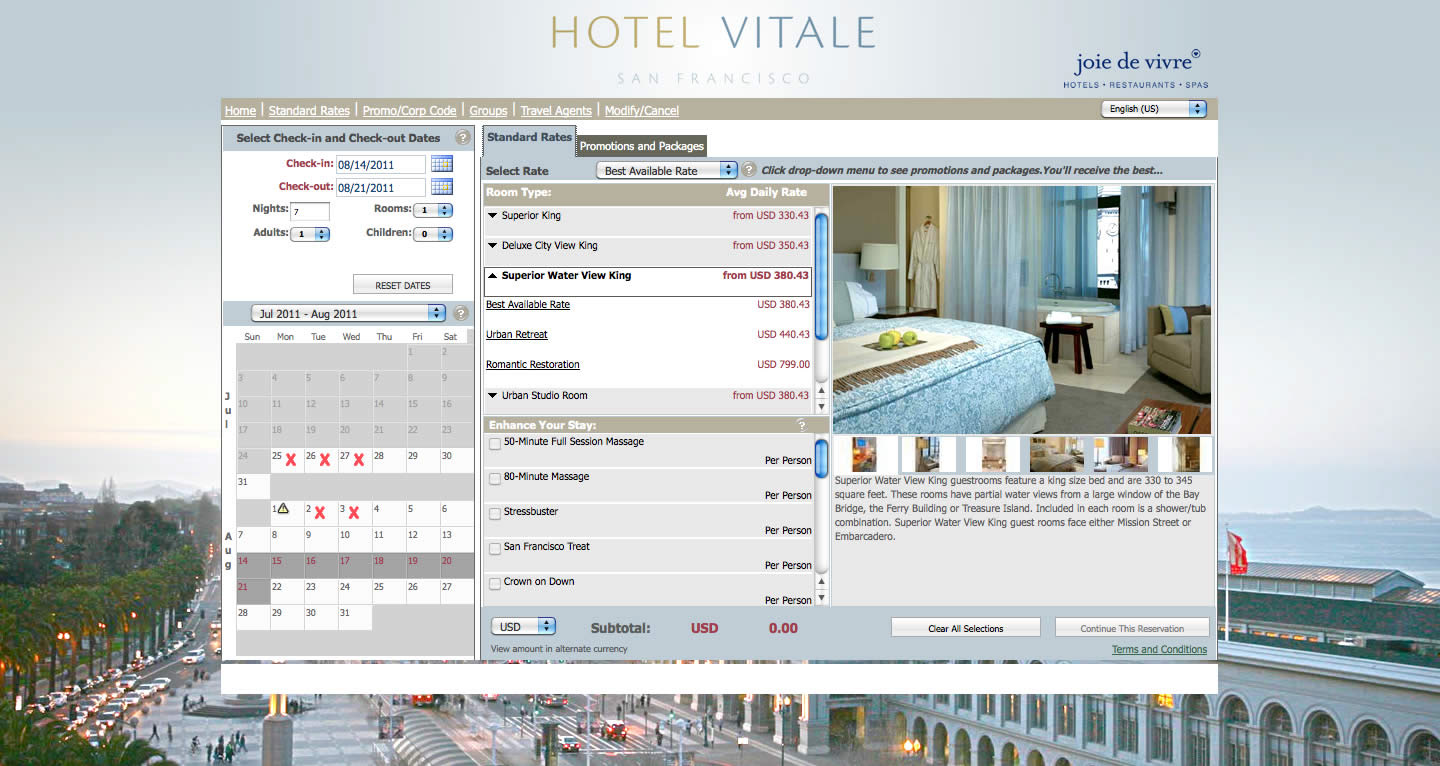Select August 22 on the calendar

pyautogui.click(x=287, y=592)
